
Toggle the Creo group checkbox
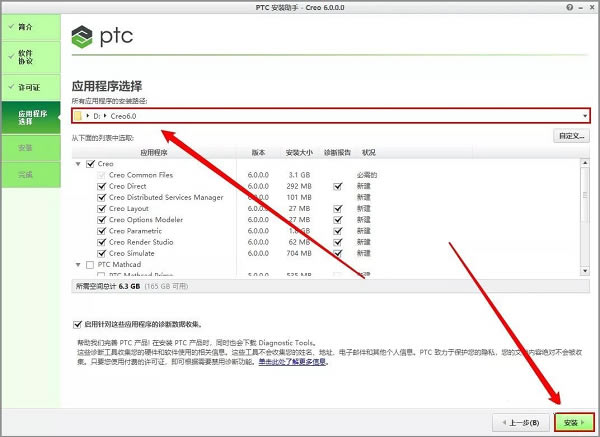[x=90, y=164]
